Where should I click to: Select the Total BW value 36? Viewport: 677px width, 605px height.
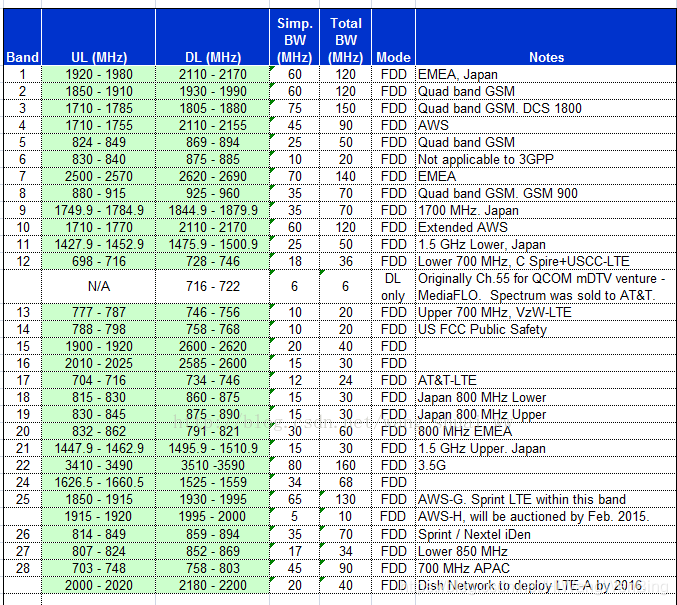[x=345, y=261]
